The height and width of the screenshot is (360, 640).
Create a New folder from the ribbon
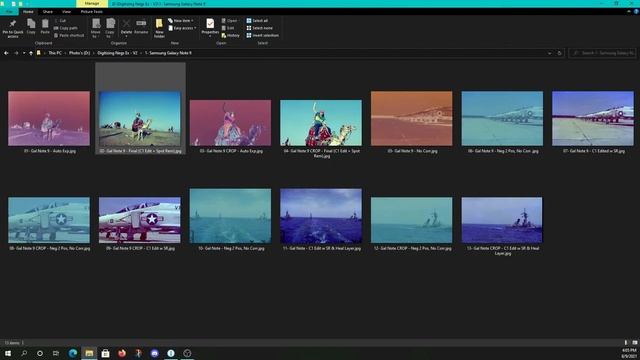pos(159,28)
